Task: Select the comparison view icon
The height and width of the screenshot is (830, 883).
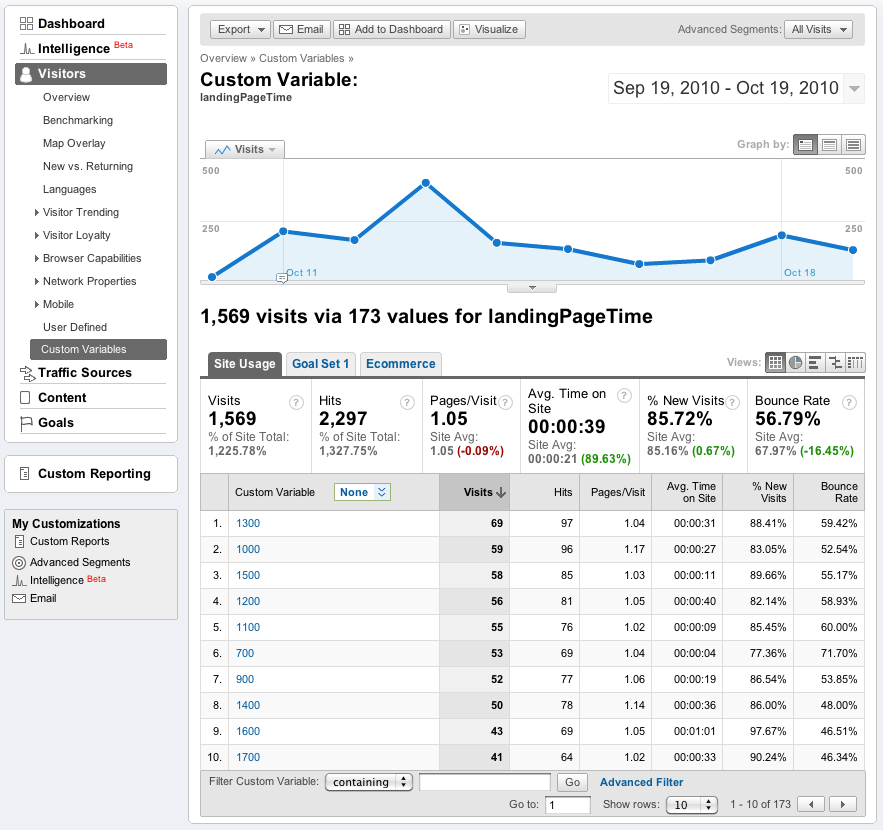Action: tap(836, 363)
